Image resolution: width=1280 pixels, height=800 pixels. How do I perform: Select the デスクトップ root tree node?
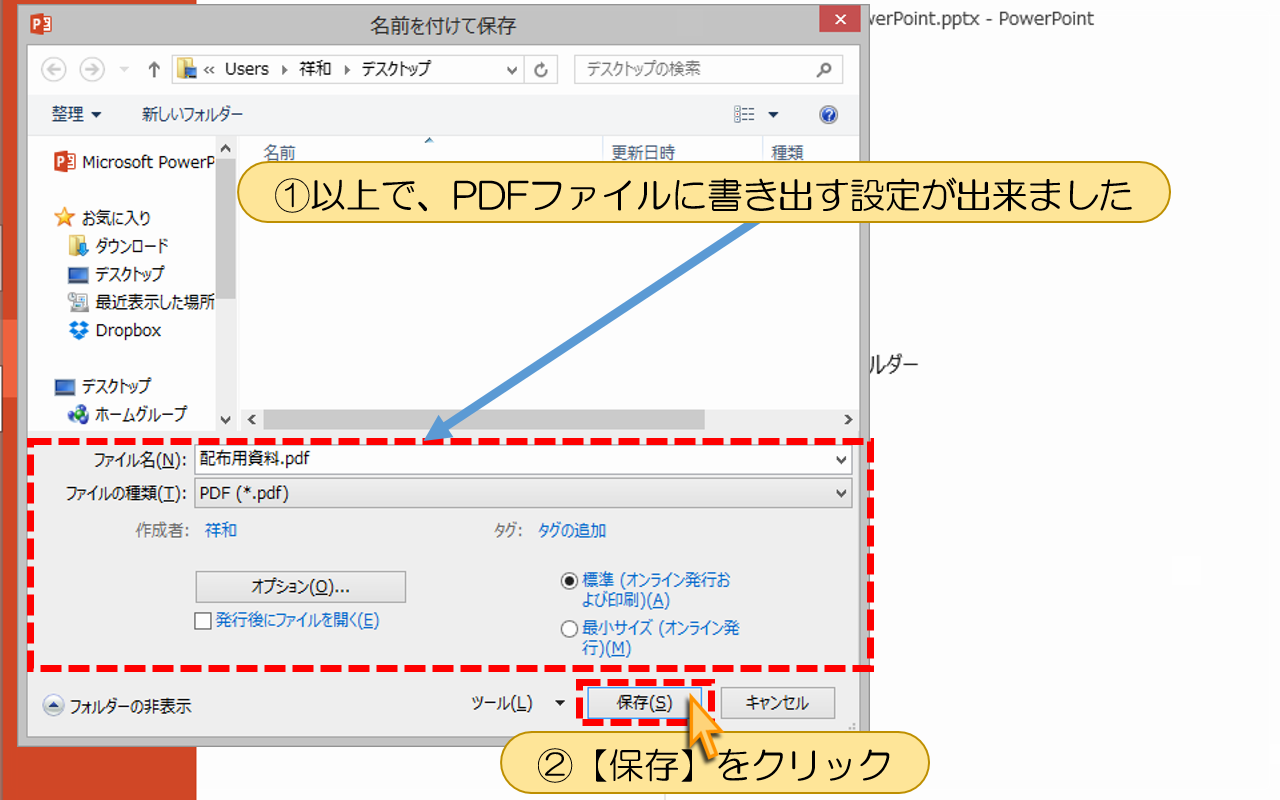tap(104, 386)
